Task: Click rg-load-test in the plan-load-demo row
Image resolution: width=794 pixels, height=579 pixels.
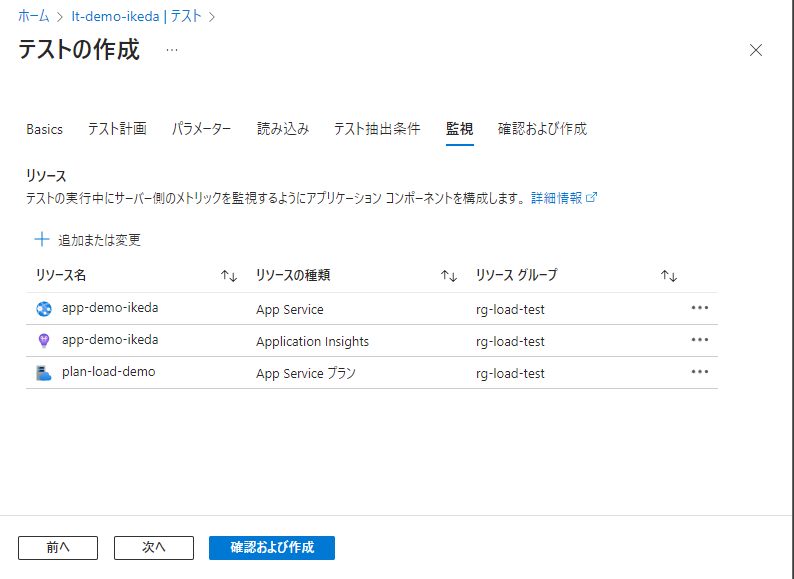Action: coord(510,373)
